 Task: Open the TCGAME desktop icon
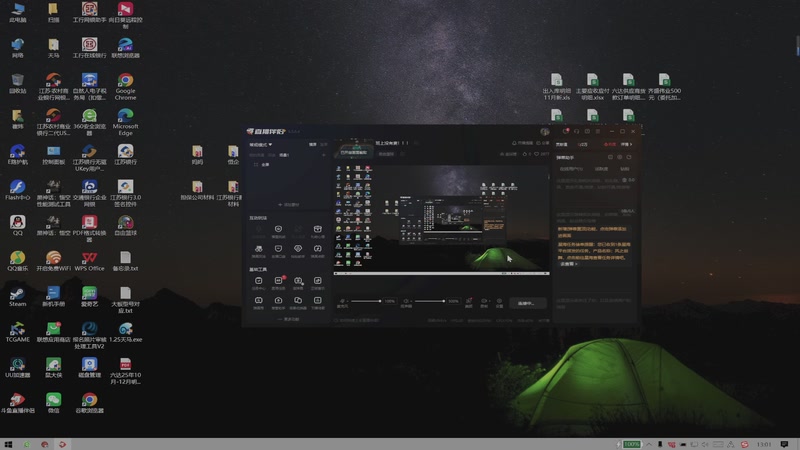[17, 332]
